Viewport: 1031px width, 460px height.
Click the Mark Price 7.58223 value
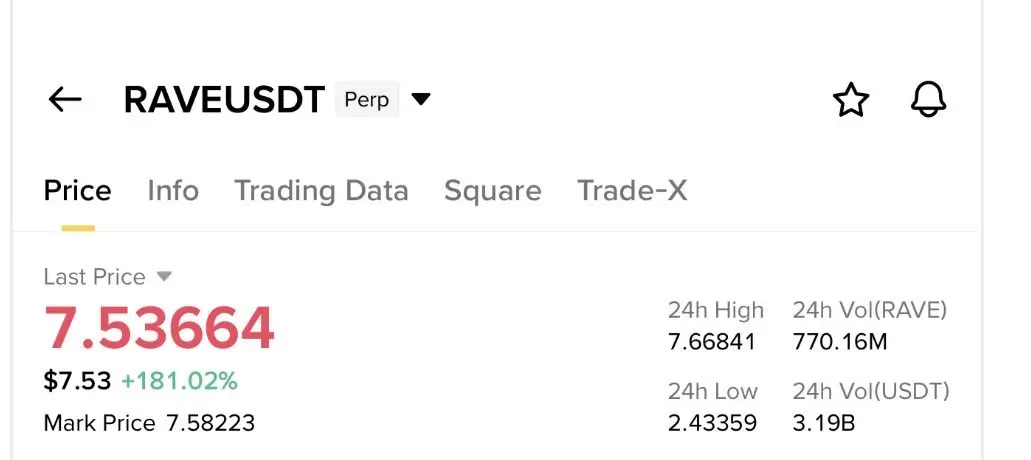tap(209, 423)
